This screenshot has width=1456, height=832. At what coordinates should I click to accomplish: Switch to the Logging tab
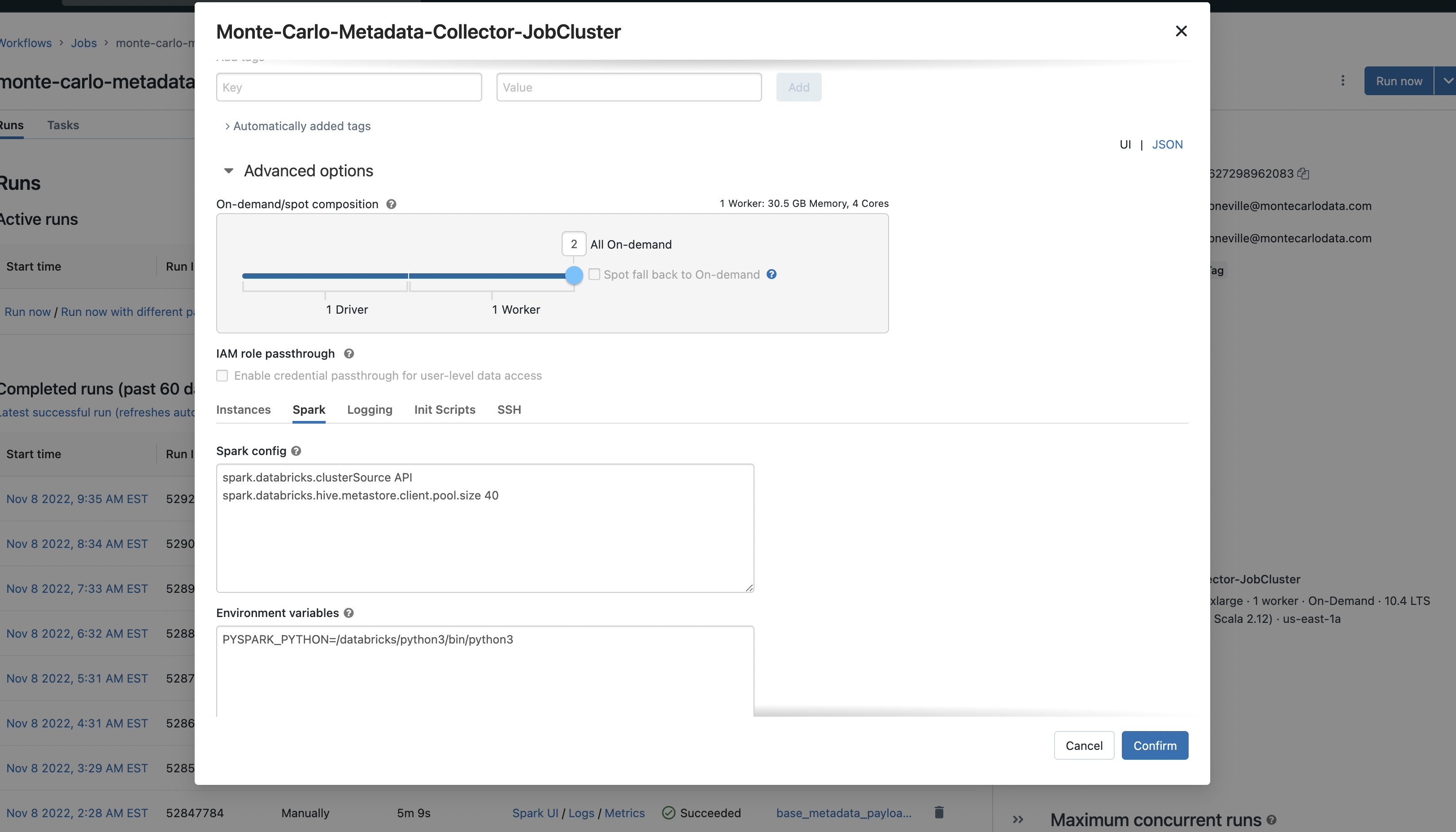(370, 410)
